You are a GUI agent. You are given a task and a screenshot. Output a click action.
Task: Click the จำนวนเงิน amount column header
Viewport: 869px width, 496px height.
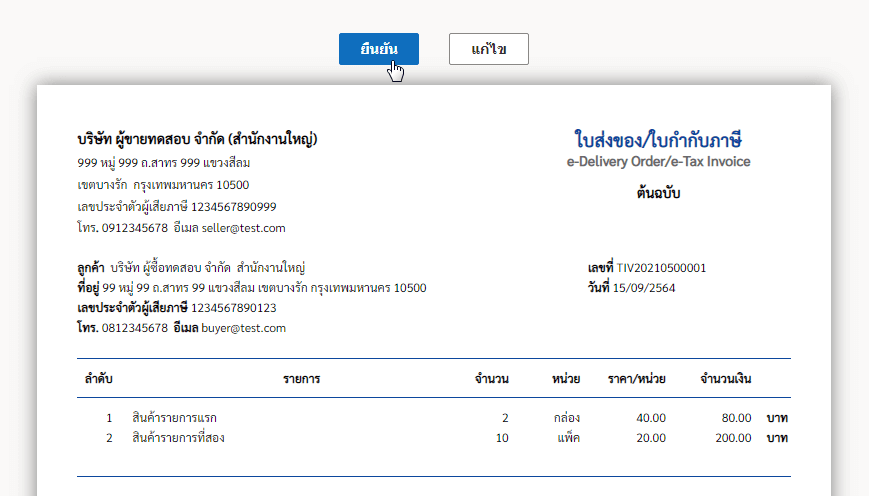[x=725, y=379]
